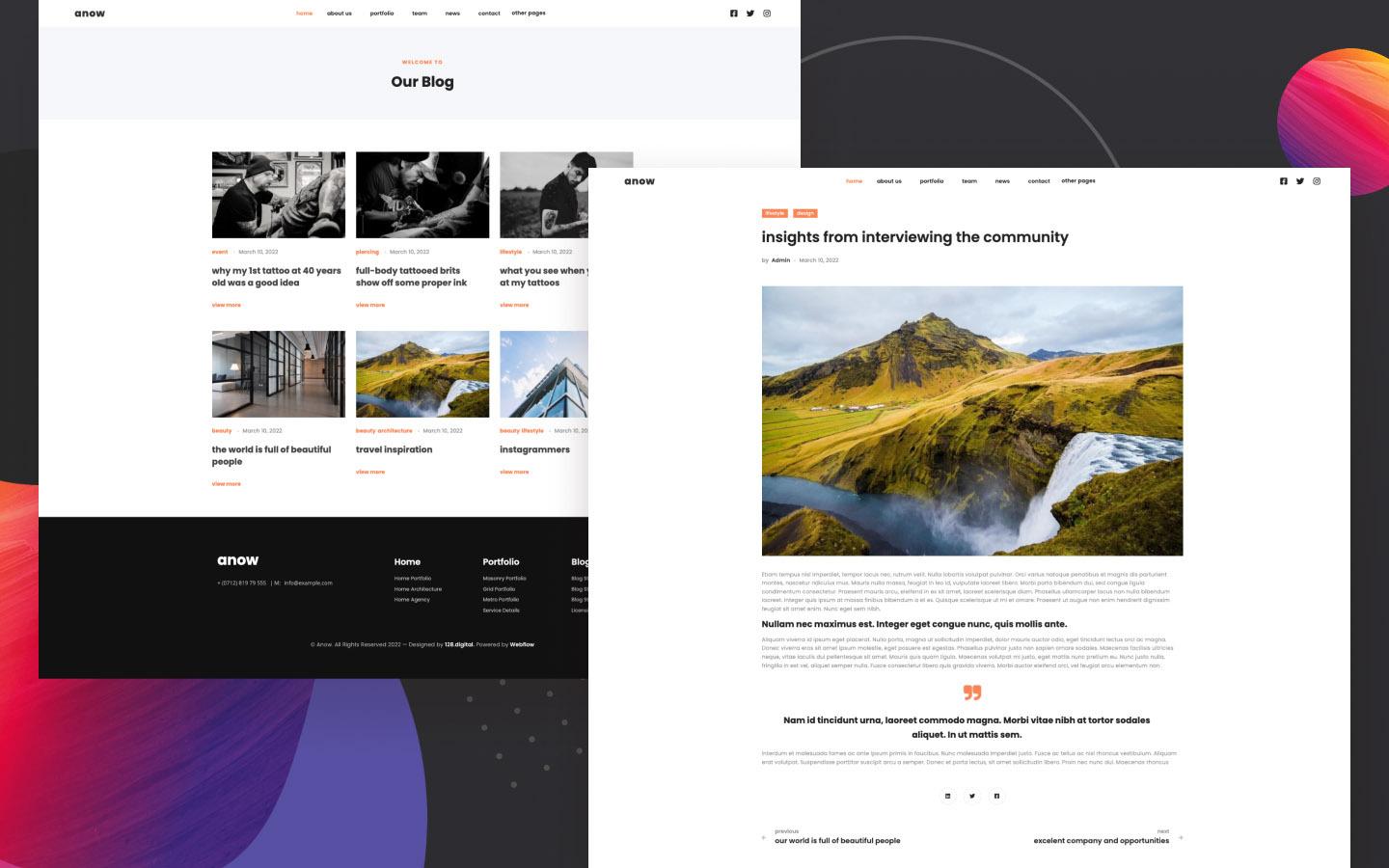The width and height of the screenshot is (1389, 868).
Task: Select 'contact' in blog list page nav
Action: click(x=489, y=14)
